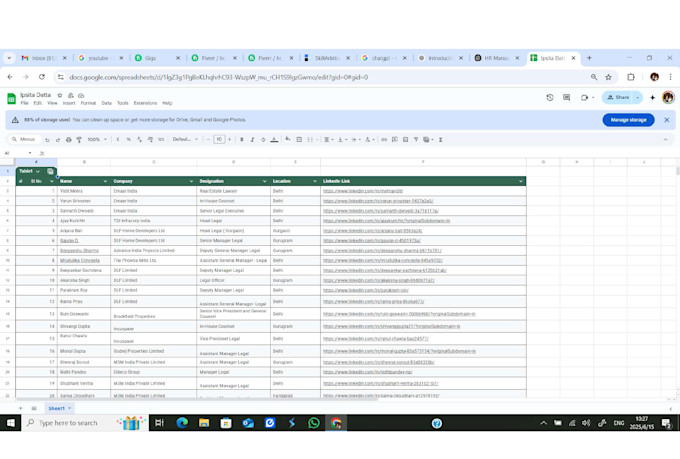Open the Menus search box
The image size is (680, 459).
pyautogui.click(x=24, y=140)
